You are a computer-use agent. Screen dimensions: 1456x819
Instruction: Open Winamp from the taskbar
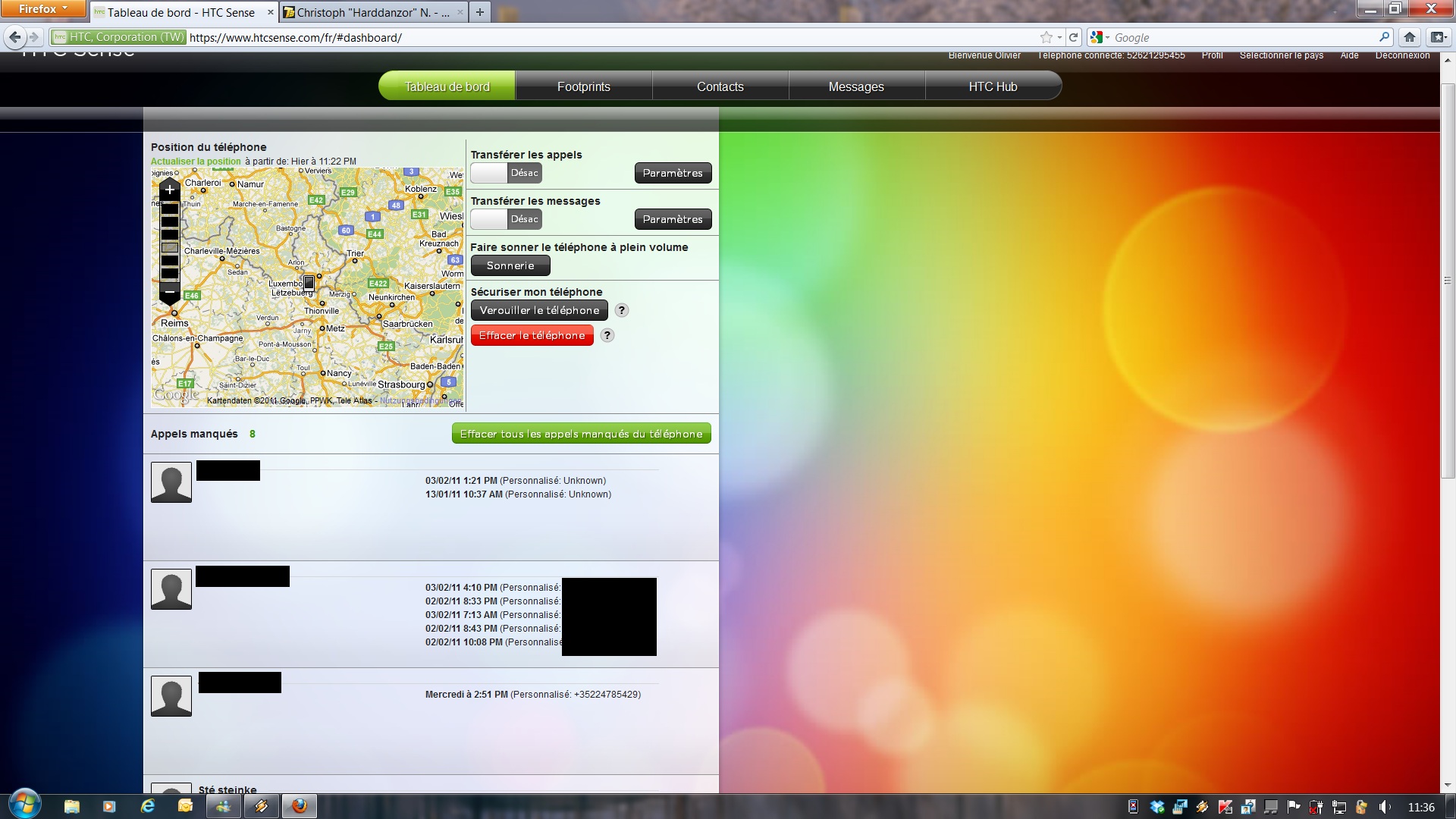click(x=262, y=806)
